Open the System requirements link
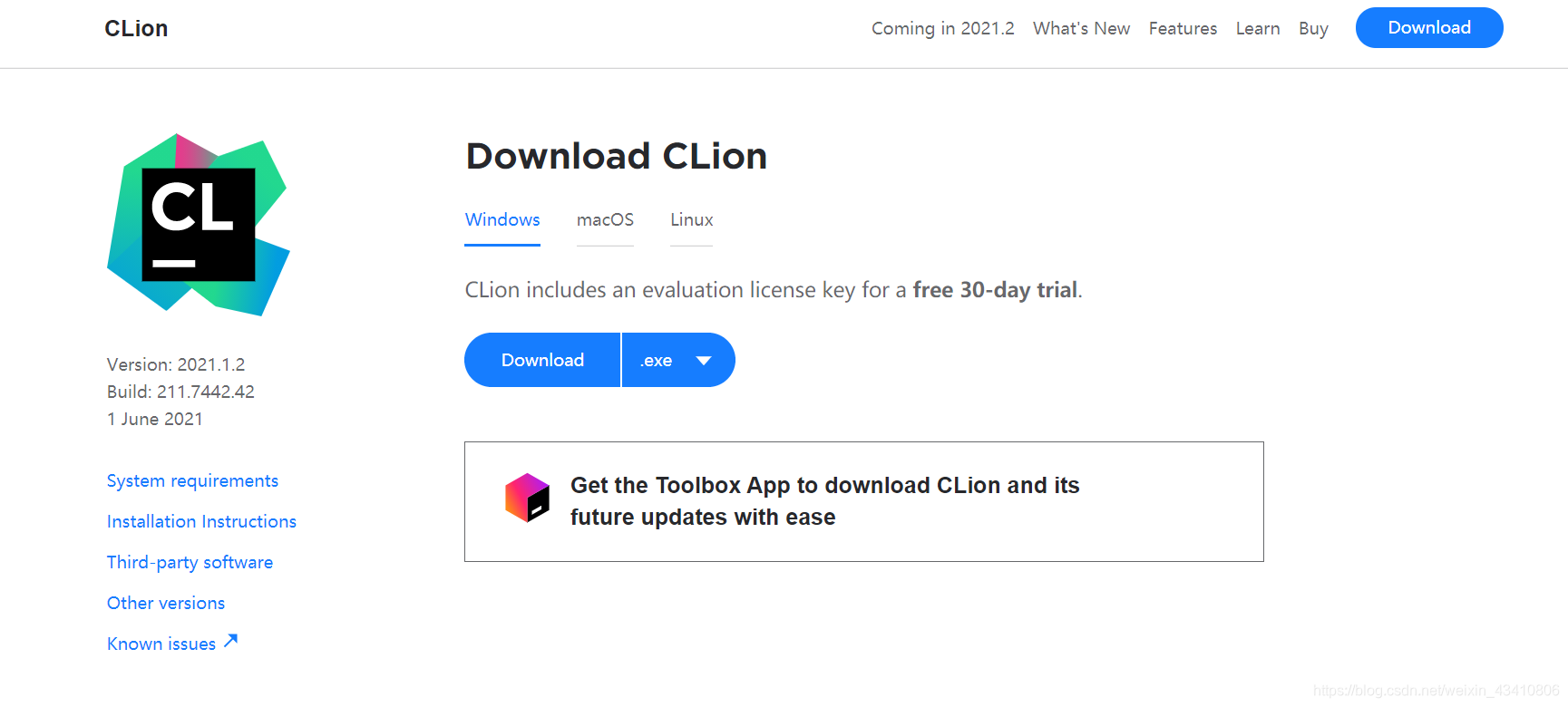Image resolution: width=1568 pixels, height=707 pixels. [x=191, y=480]
